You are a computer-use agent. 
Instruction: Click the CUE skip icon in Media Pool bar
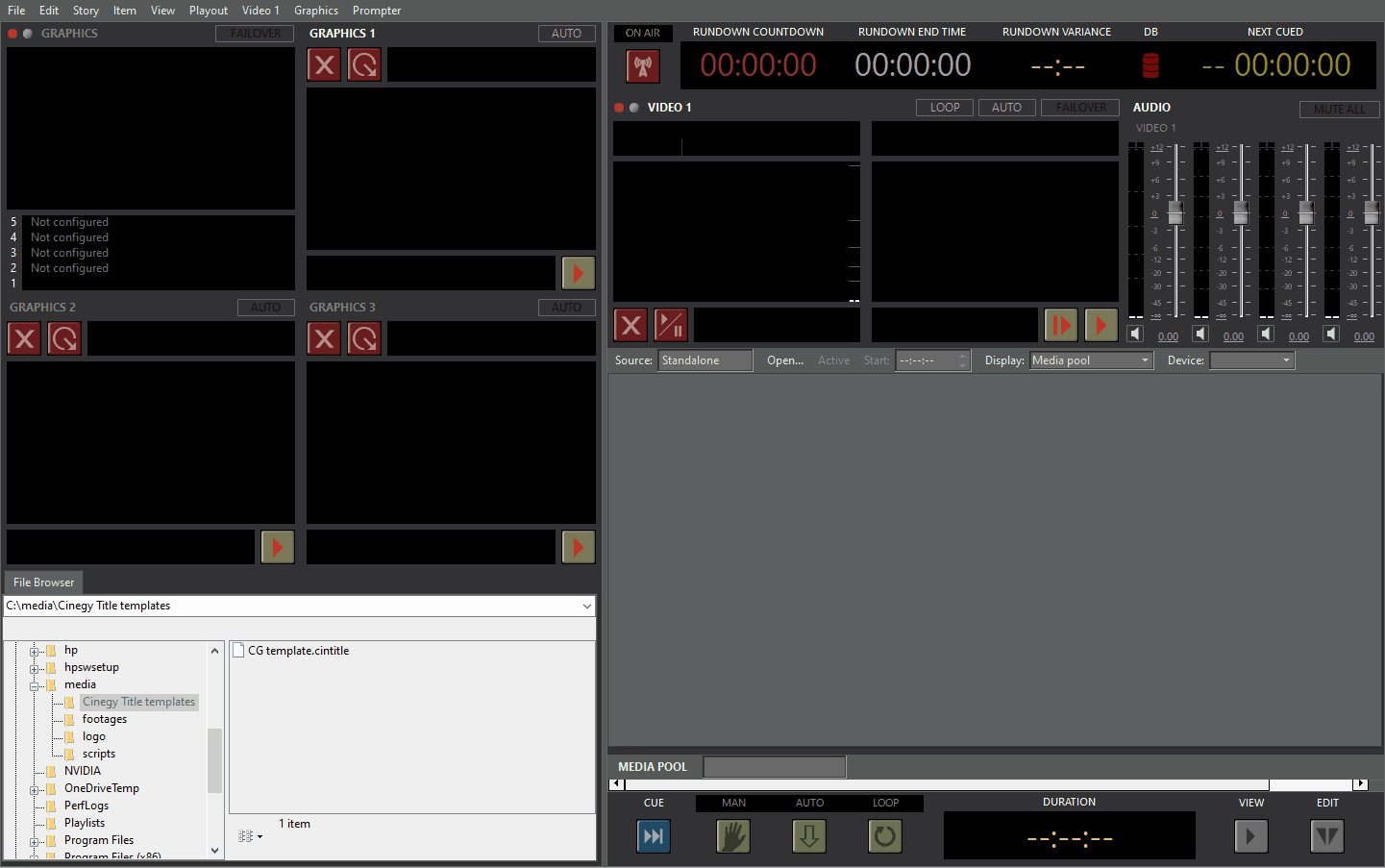point(654,835)
